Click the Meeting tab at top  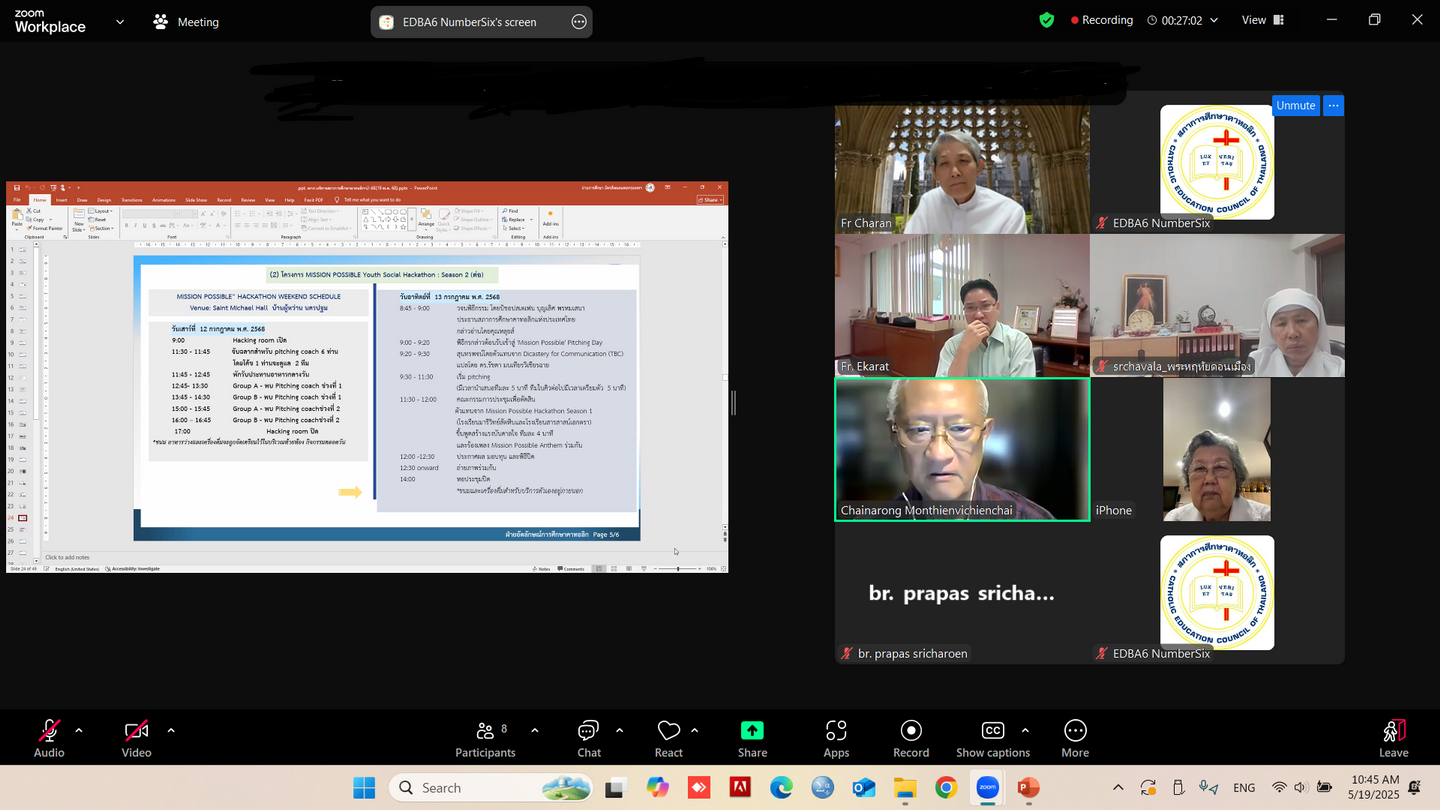pos(186,21)
